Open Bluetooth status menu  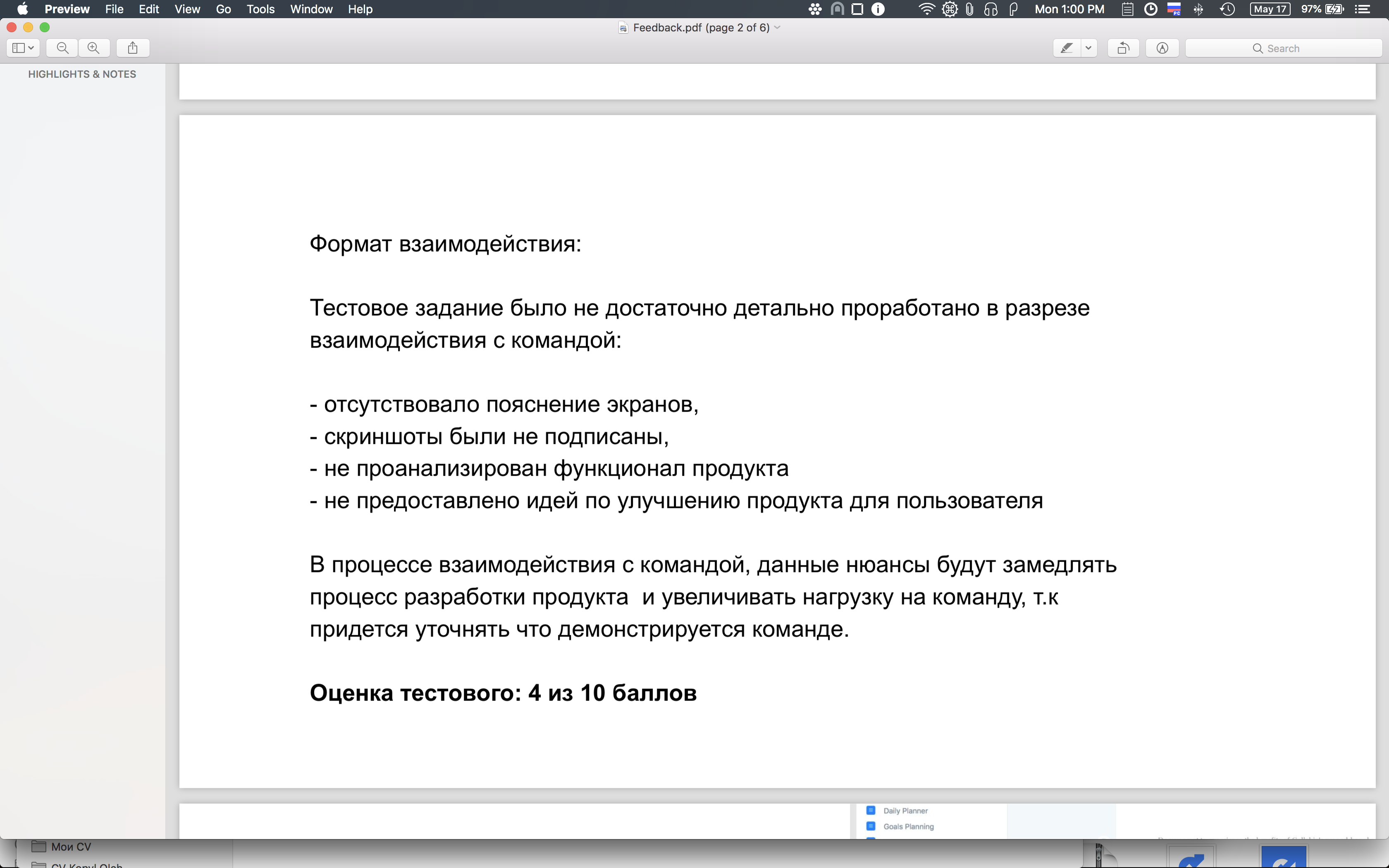pos(1198,9)
